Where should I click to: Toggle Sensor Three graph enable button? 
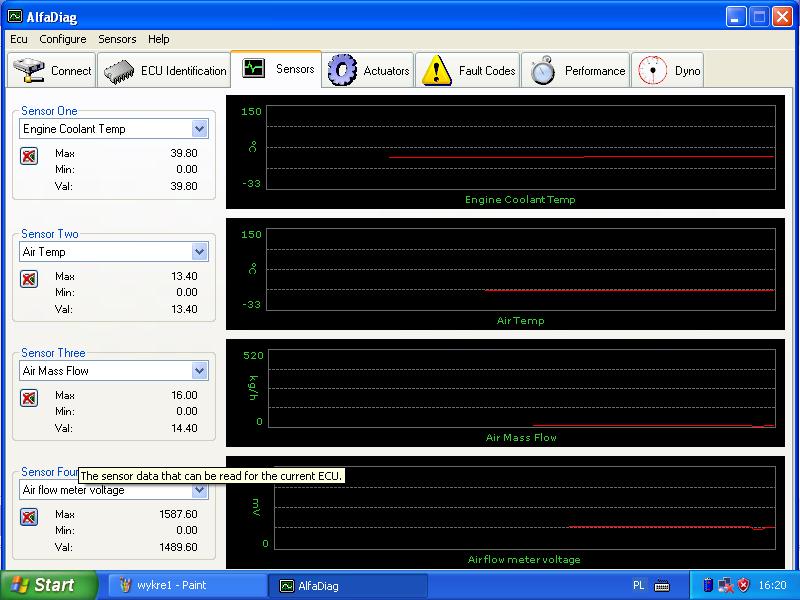pyautogui.click(x=29, y=398)
